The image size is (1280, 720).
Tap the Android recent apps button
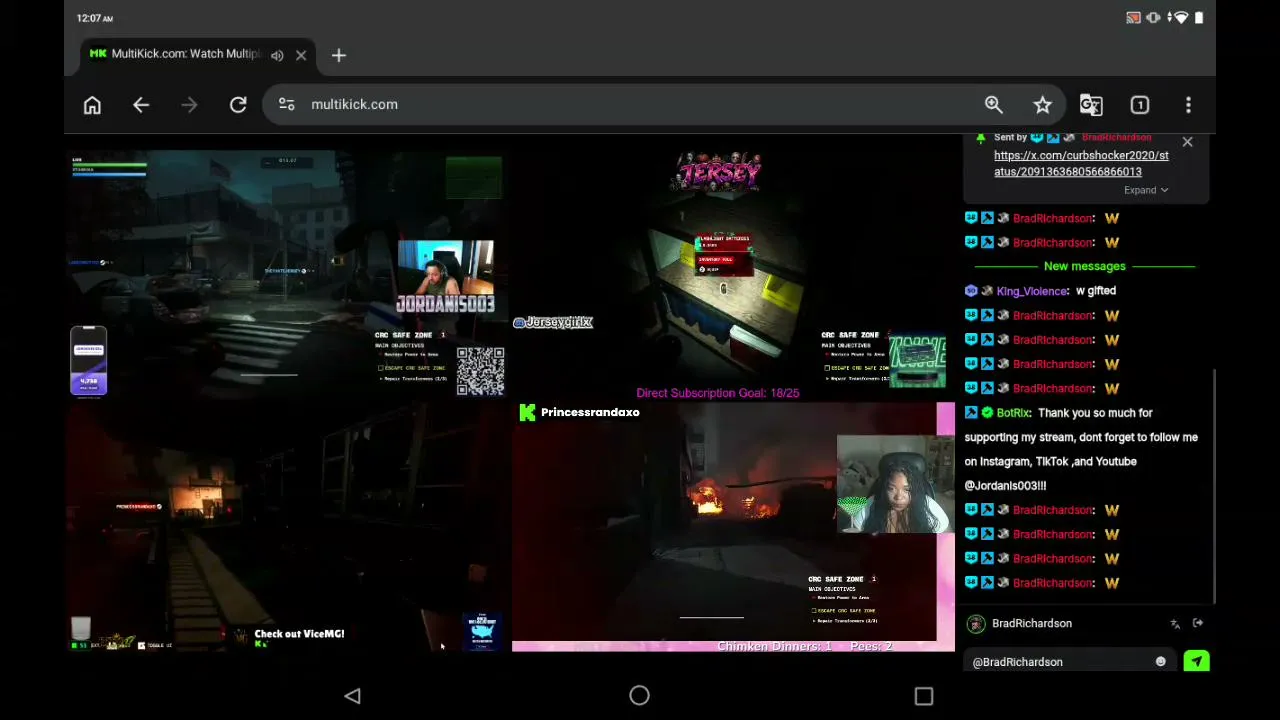[924, 696]
